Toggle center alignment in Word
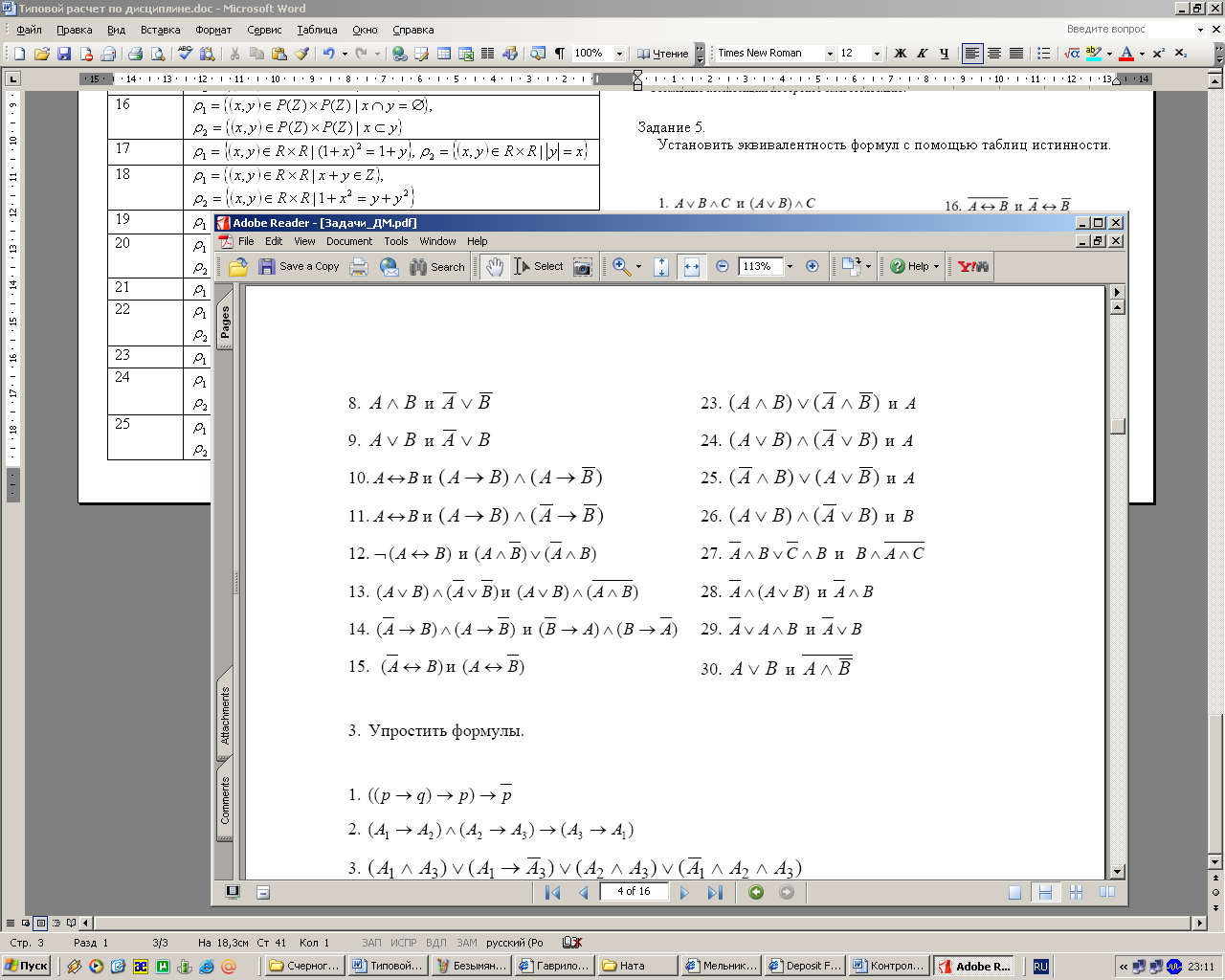Image resolution: width=1225 pixels, height=980 pixels. click(x=994, y=54)
